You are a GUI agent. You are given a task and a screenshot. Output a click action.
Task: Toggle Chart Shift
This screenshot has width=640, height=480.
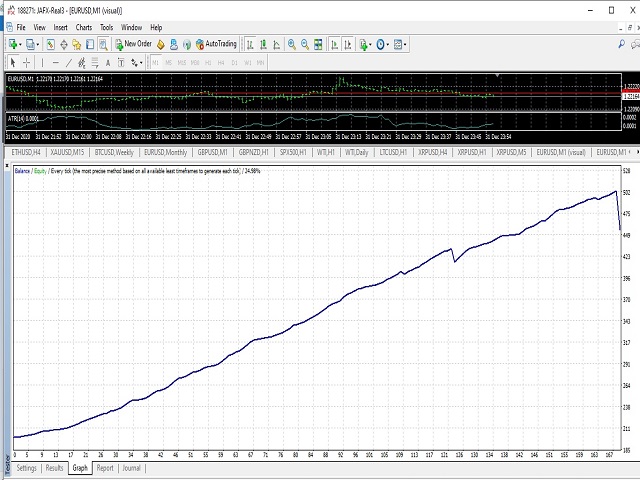(348, 44)
